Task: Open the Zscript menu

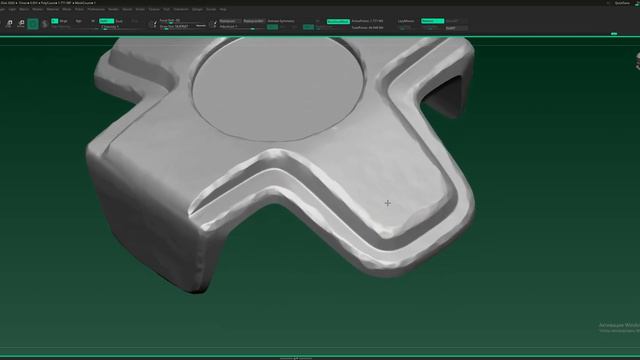Action: tap(211, 9)
